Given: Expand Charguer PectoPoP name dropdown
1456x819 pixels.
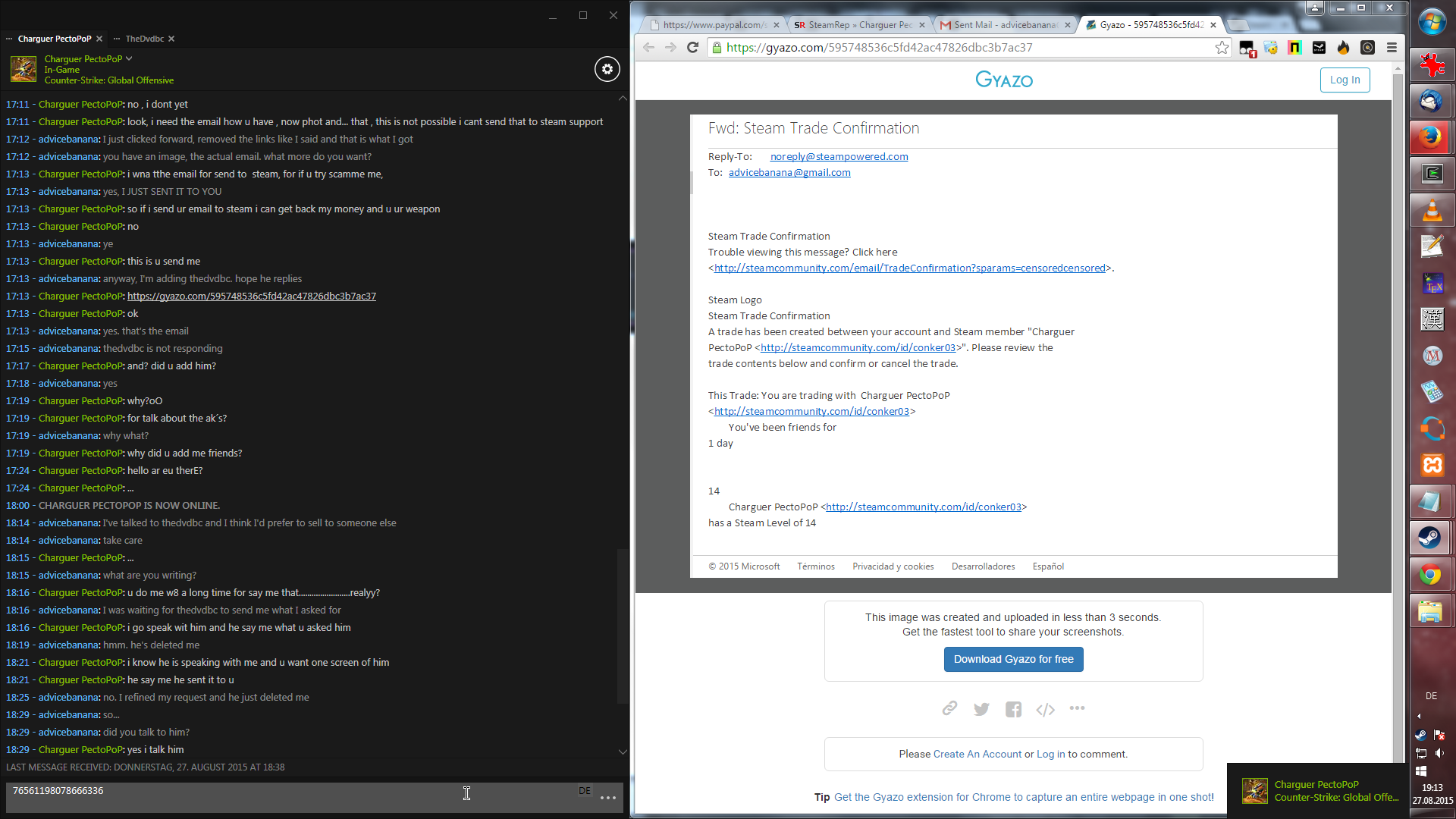Looking at the screenshot, I should point(129,58).
